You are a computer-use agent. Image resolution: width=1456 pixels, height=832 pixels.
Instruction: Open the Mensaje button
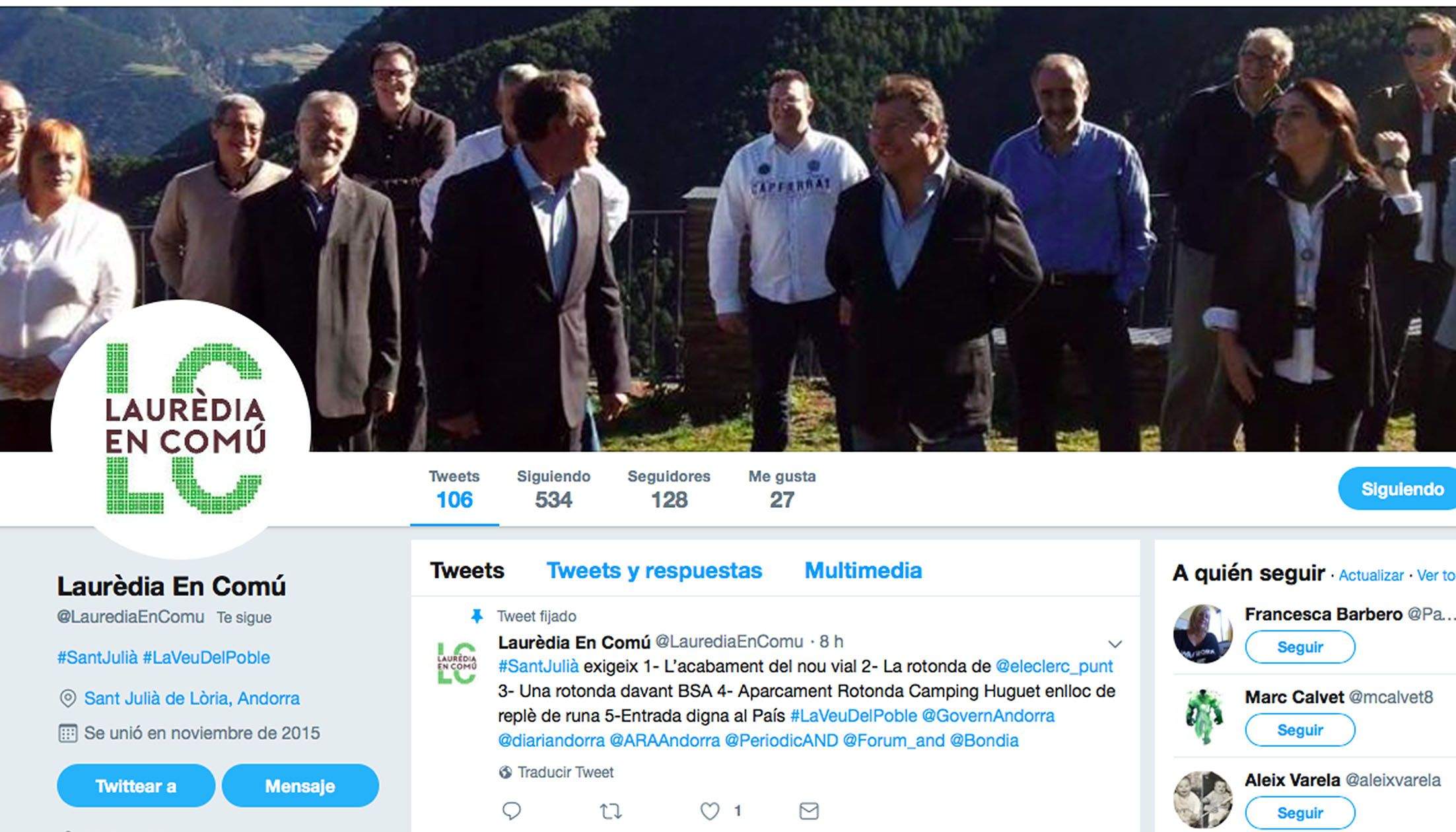tap(300, 786)
